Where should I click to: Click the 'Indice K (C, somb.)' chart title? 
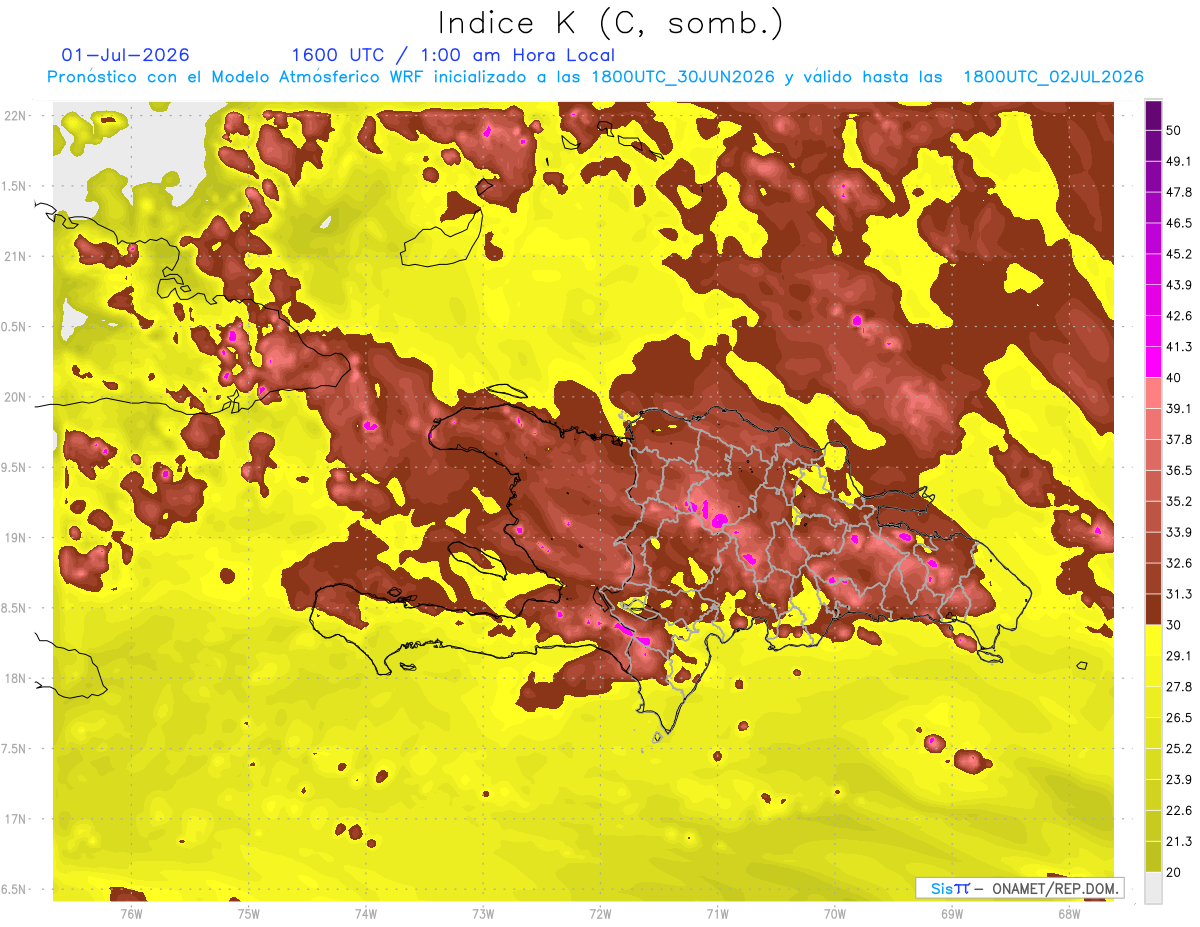click(610, 24)
